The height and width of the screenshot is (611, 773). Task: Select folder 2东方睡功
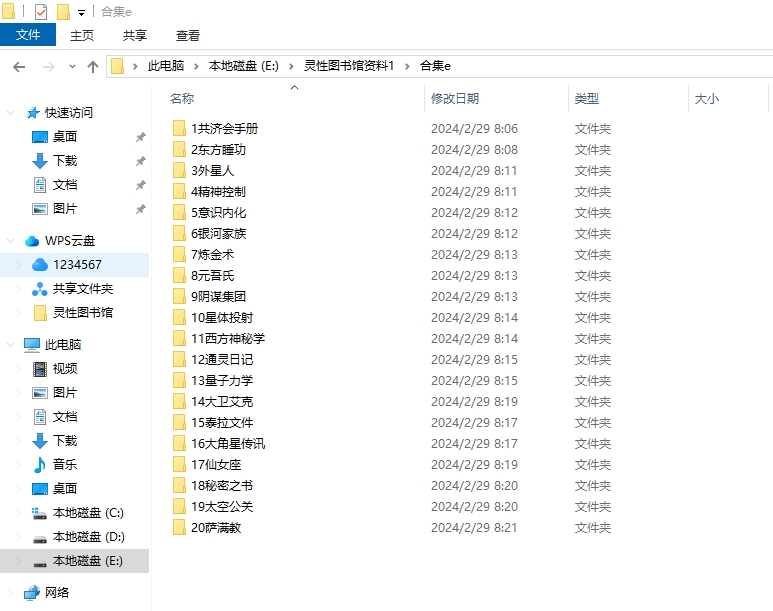[x=218, y=149]
